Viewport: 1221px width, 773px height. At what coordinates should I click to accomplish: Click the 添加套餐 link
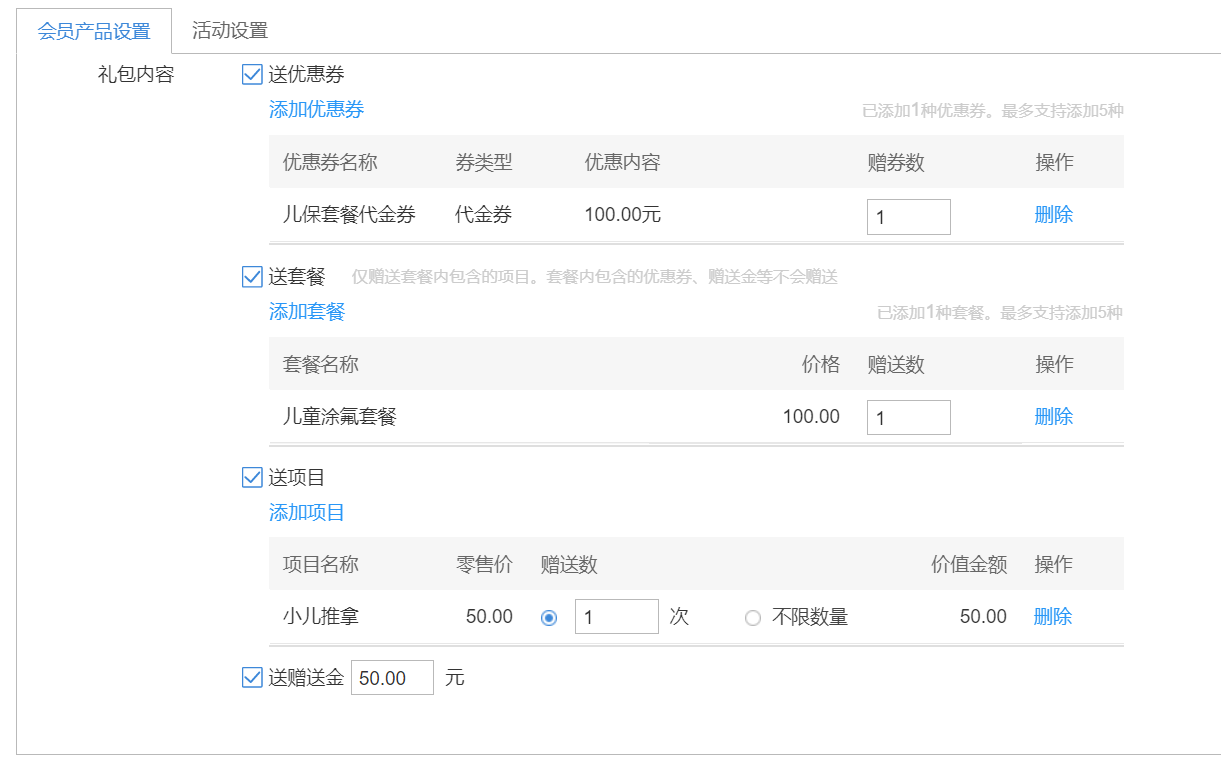tap(306, 312)
